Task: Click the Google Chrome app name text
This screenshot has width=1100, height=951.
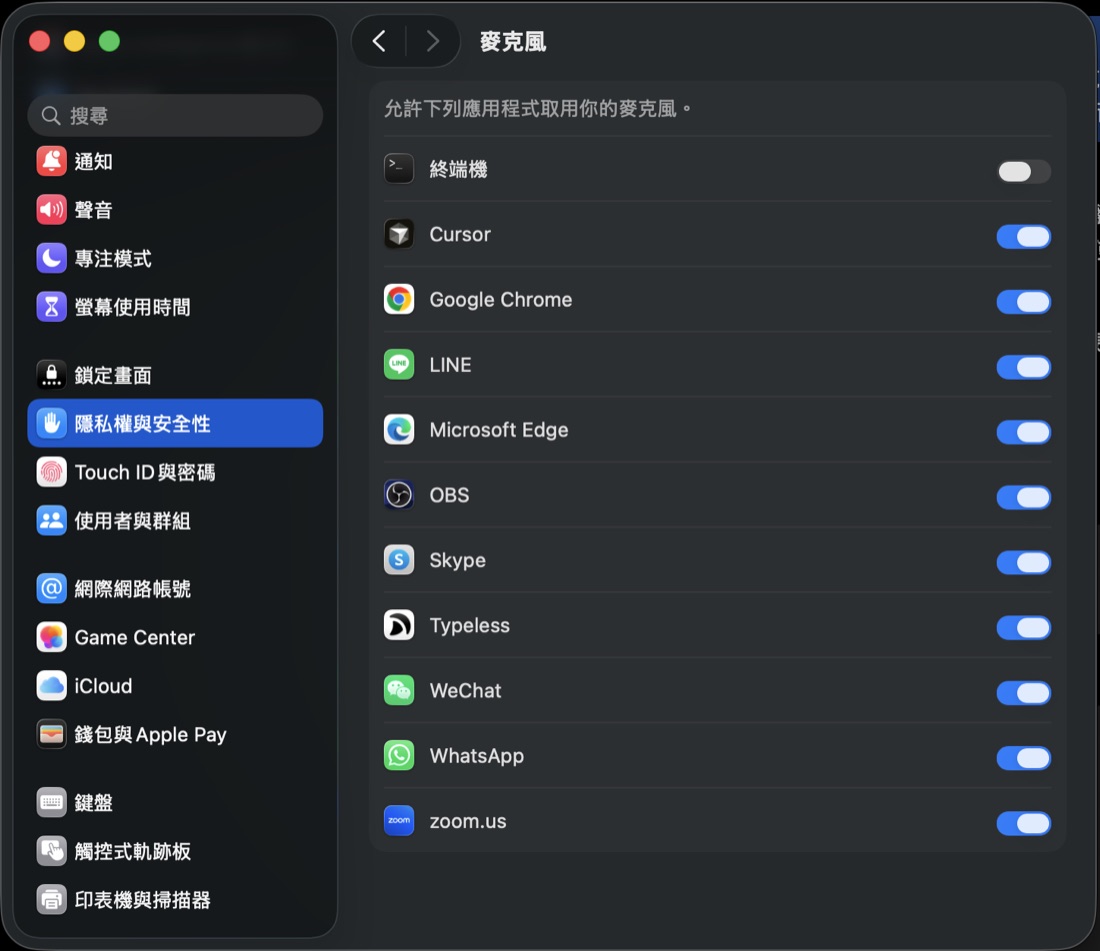Action: (501, 299)
